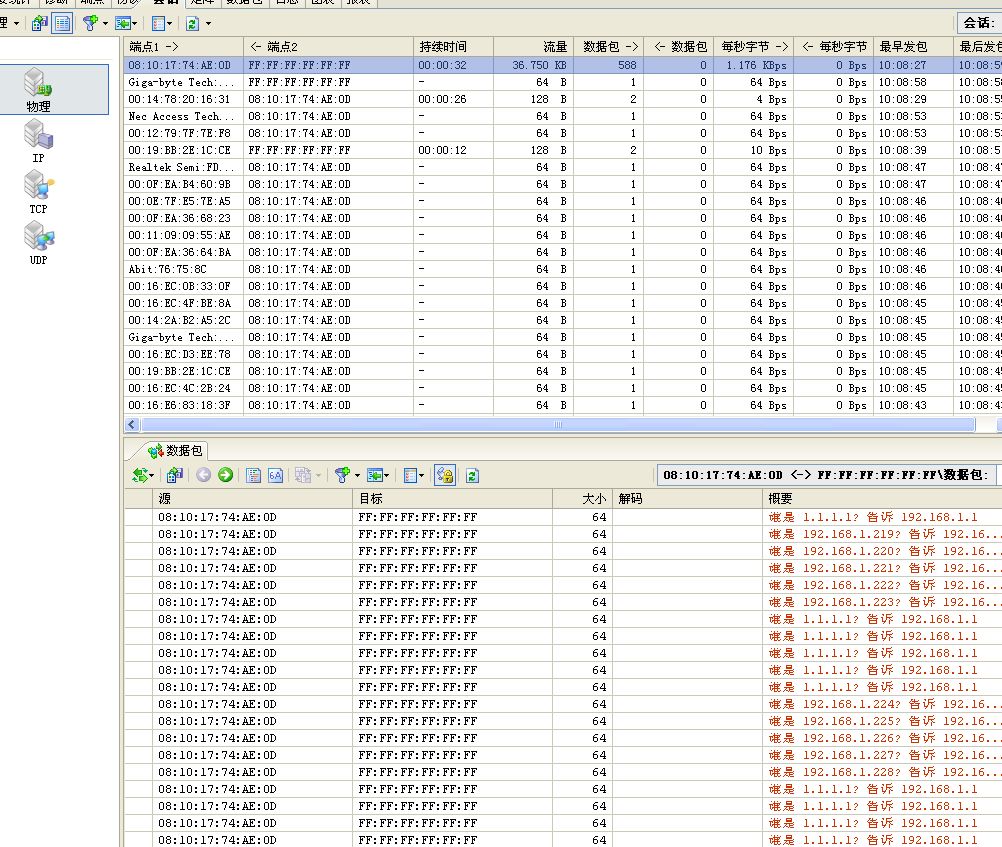The height and width of the screenshot is (847, 1002).
Task: Toggle the auto-scroll lock button in packet toolbar
Action: click(445, 475)
